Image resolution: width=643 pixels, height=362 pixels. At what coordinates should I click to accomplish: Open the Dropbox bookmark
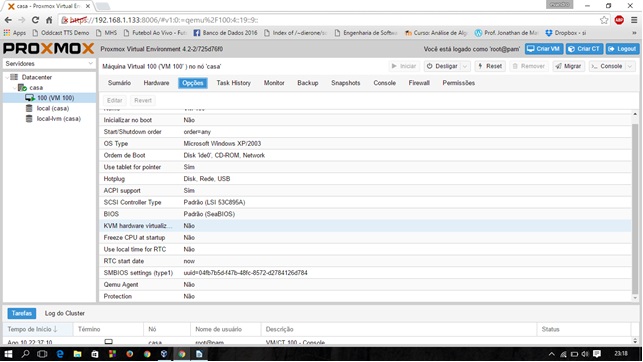(x=566, y=33)
